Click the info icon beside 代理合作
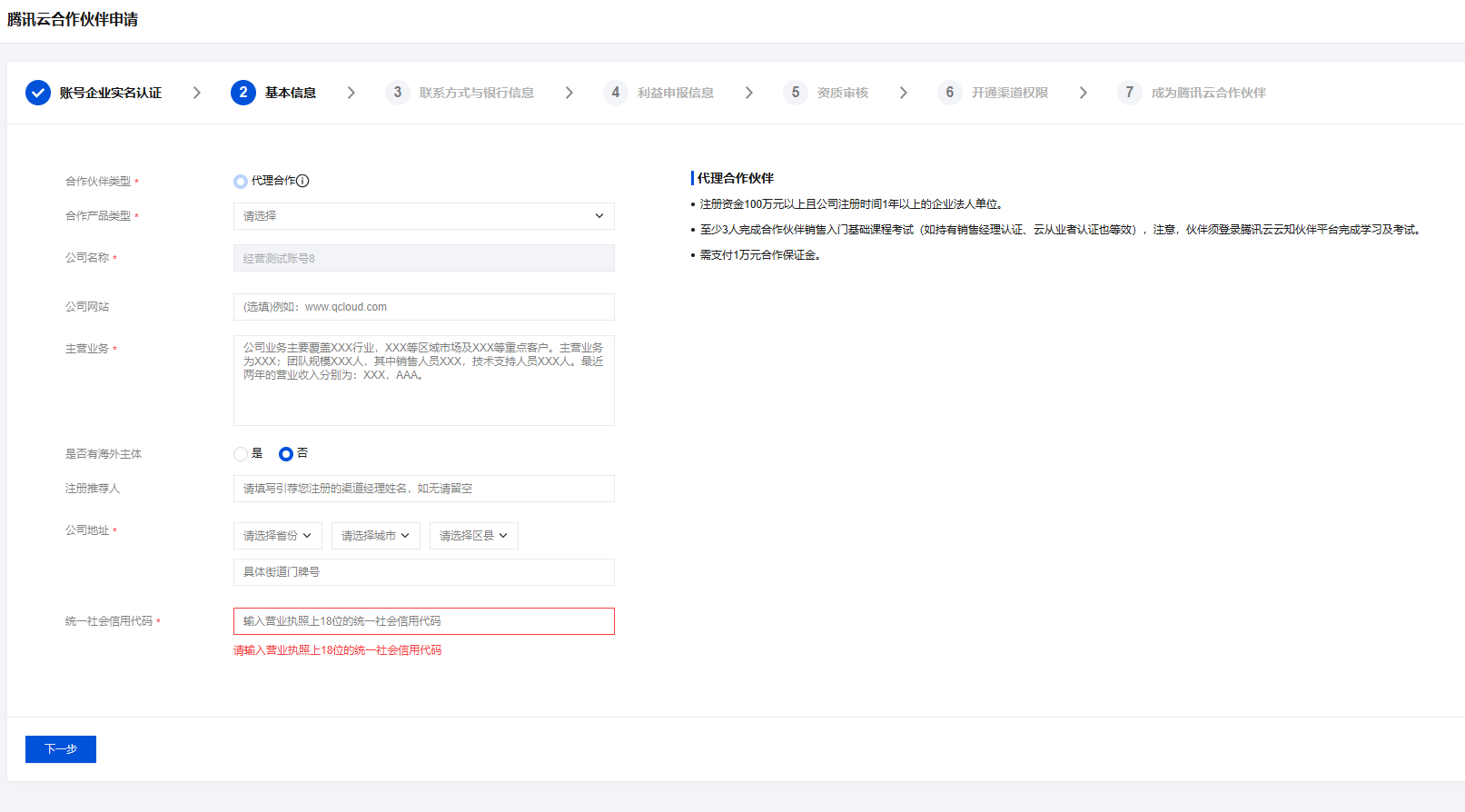 point(303,181)
